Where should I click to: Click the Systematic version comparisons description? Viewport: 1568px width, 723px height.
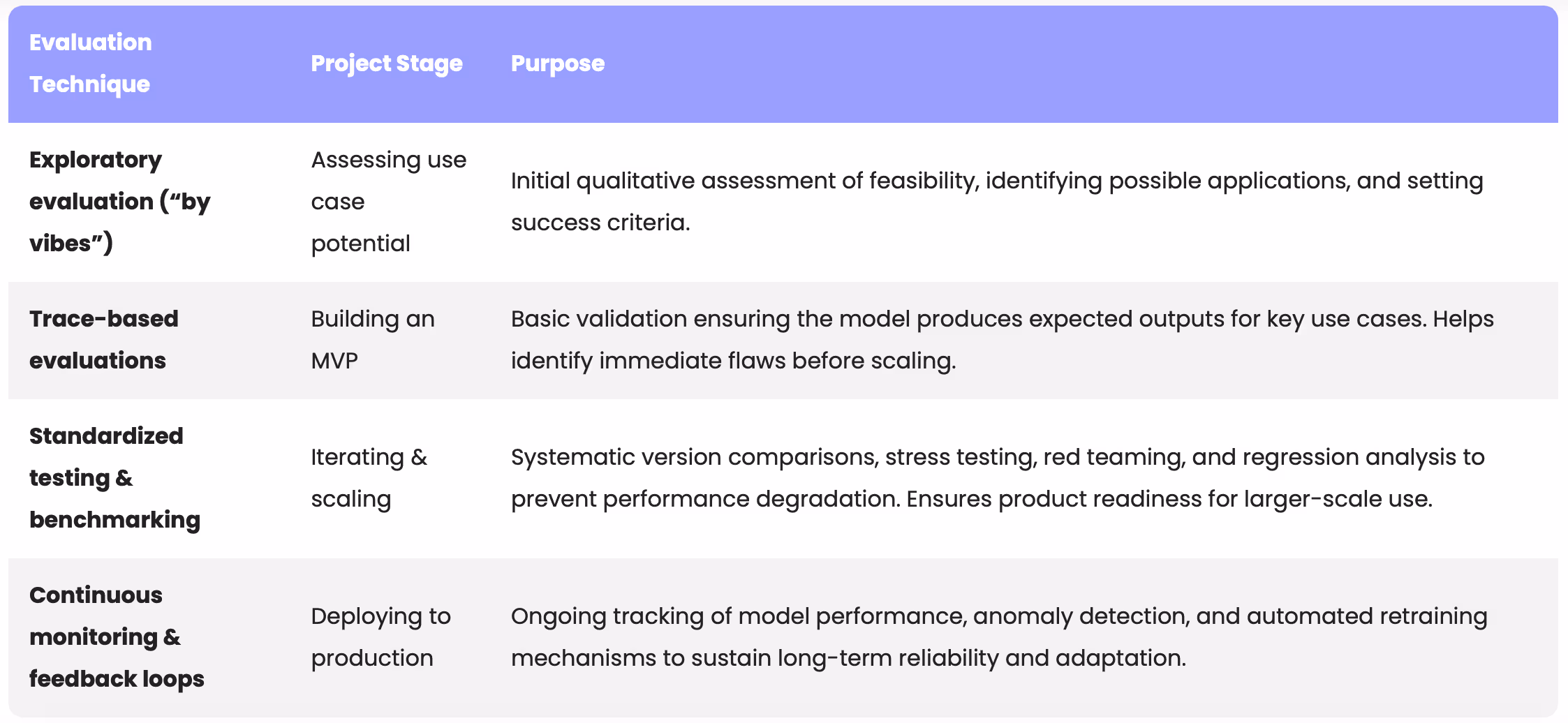tap(998, 478)
